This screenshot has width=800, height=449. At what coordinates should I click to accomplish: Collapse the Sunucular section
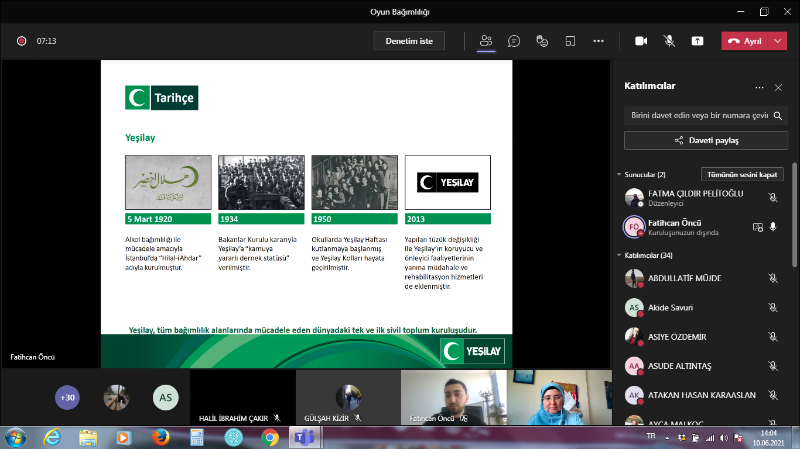click(x=619, y=174)
